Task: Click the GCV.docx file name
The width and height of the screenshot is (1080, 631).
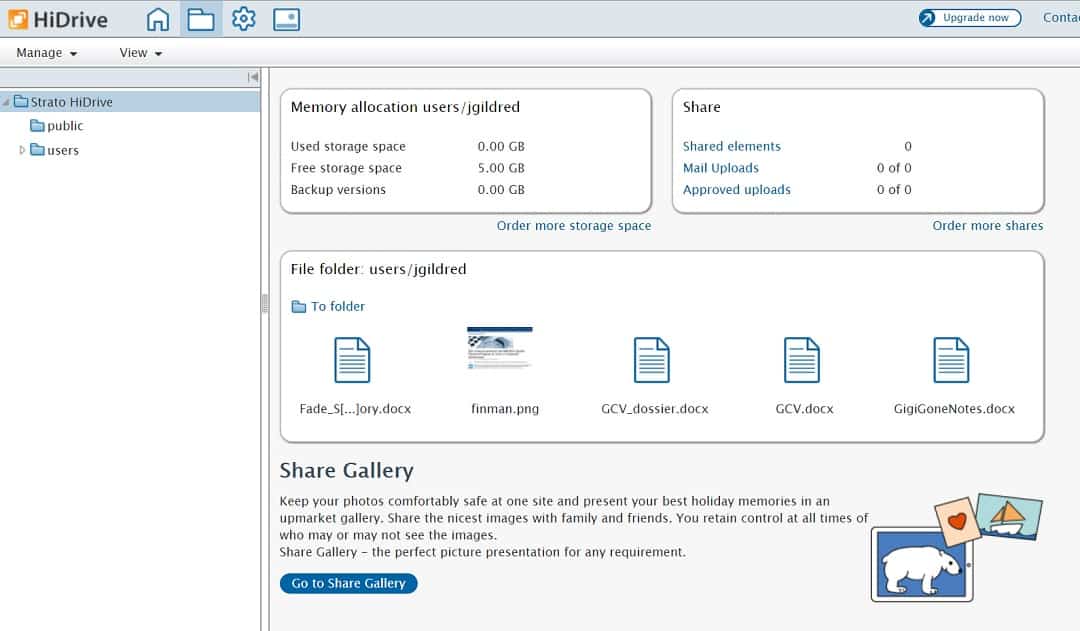Action: [804, 408]
